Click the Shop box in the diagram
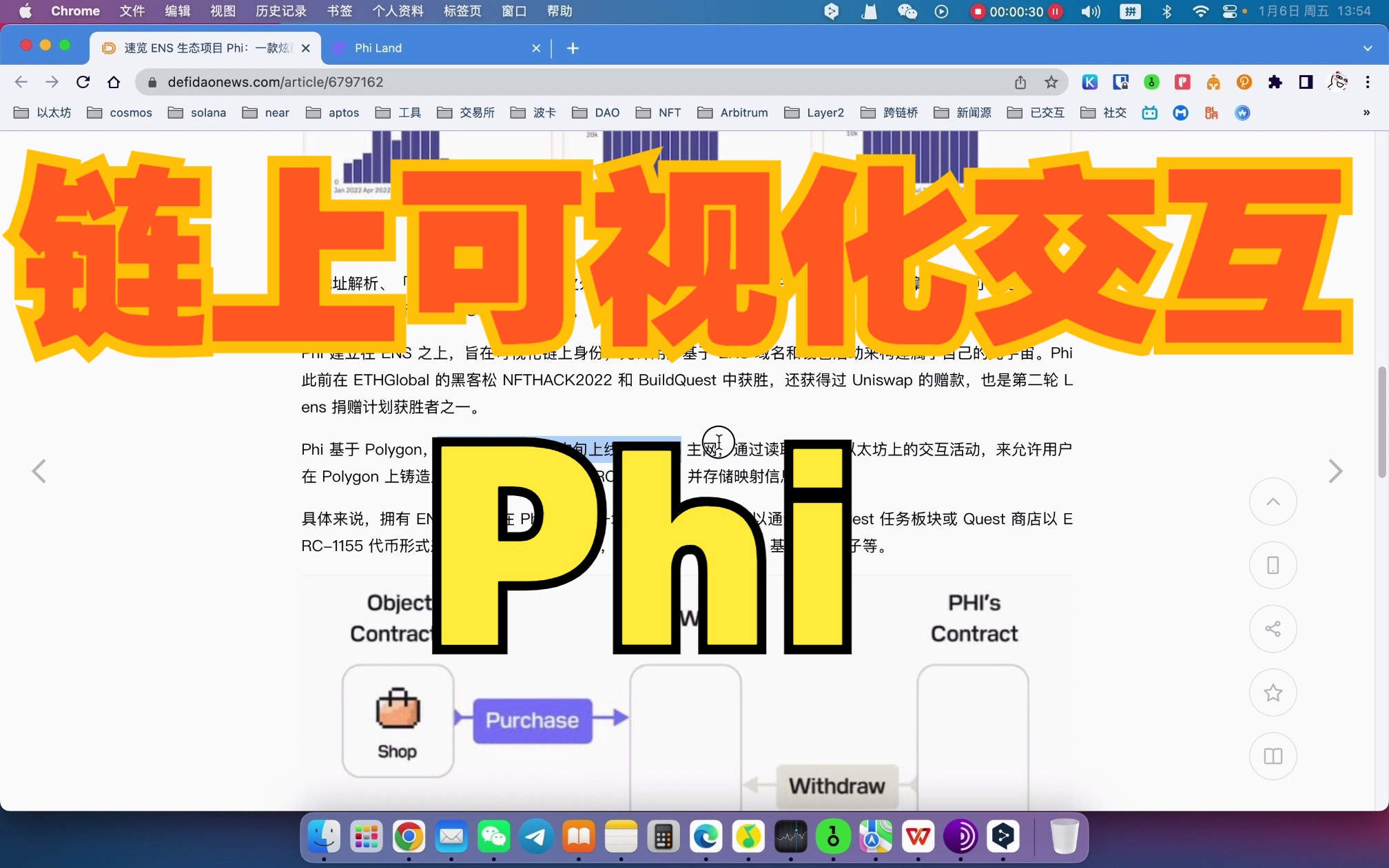Screen dimensions: 1389x868 pos(398,721)
